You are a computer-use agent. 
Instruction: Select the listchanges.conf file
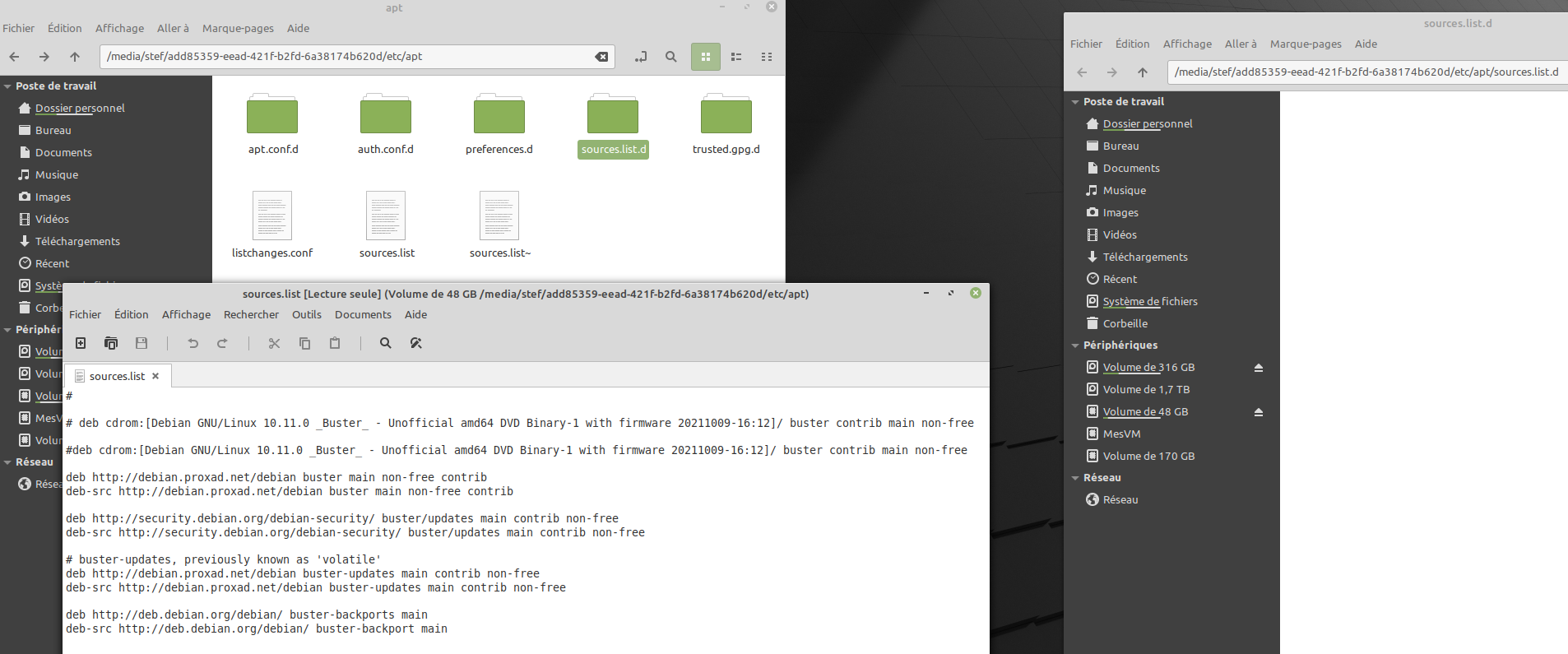pyautogui.click(x=272, y=225)
